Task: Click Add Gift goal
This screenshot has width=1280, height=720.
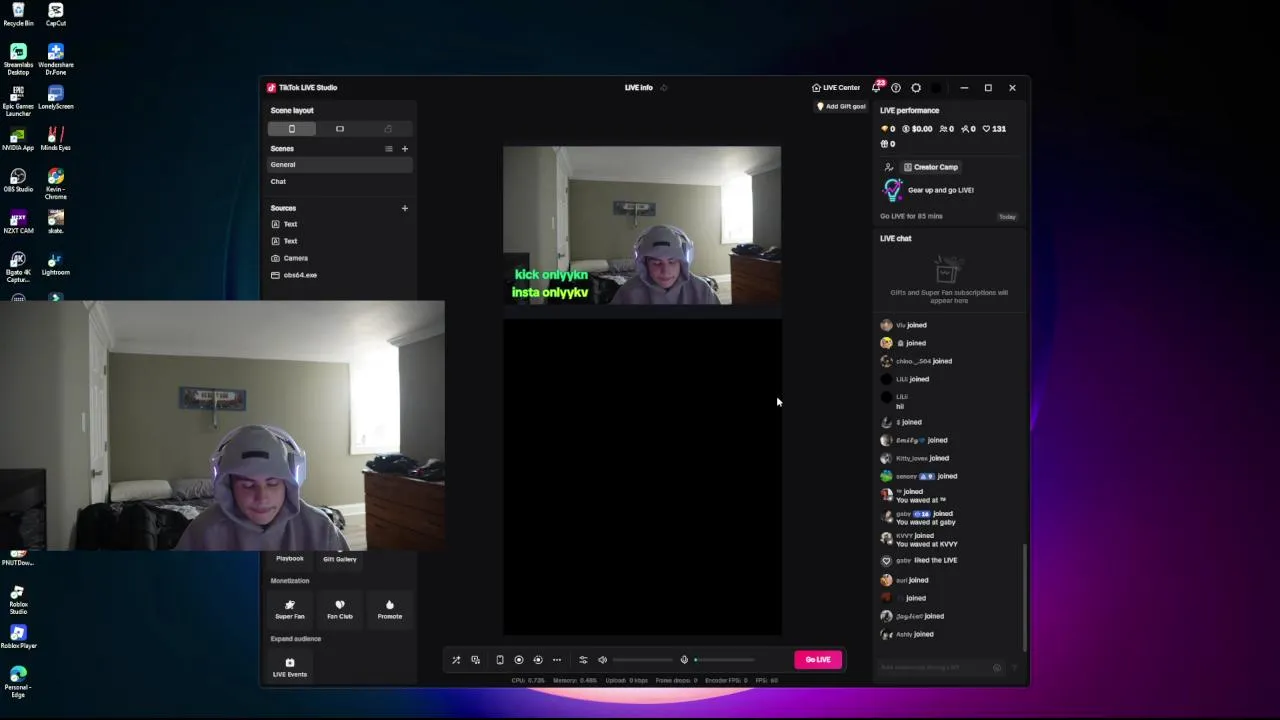Action: 841,107
